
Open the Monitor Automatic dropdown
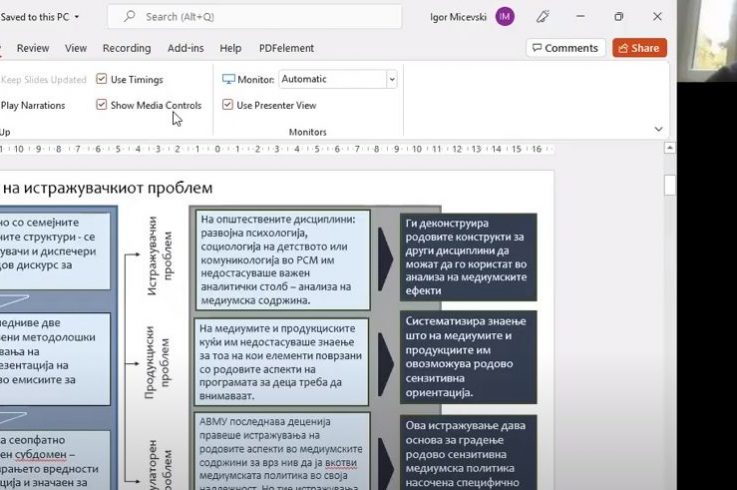pos(391,79)
